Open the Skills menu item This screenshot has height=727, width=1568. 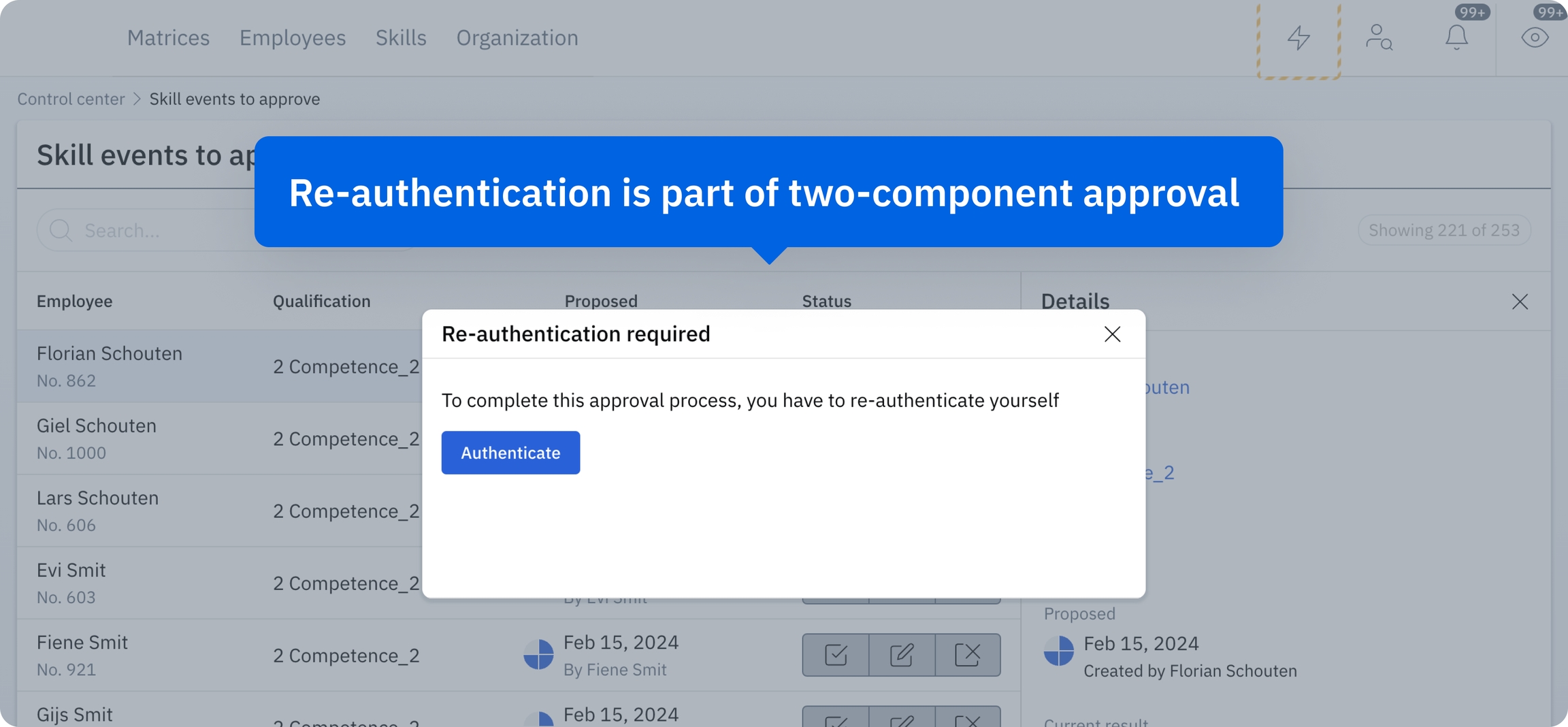point(401,37)
